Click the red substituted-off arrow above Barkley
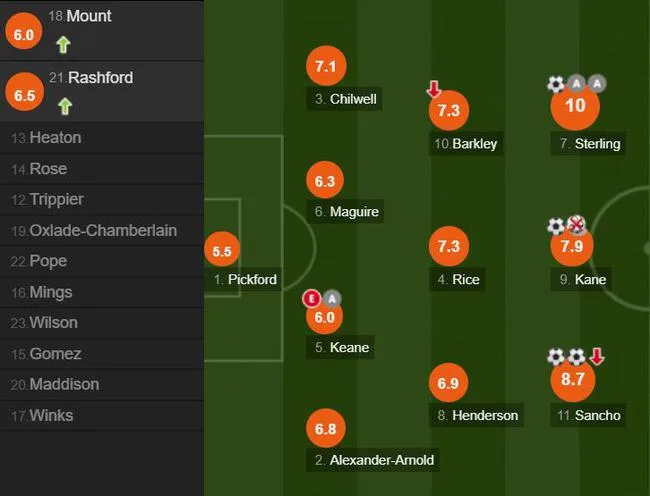This screenshot has width=650, height=496. (x=434, y=89)
